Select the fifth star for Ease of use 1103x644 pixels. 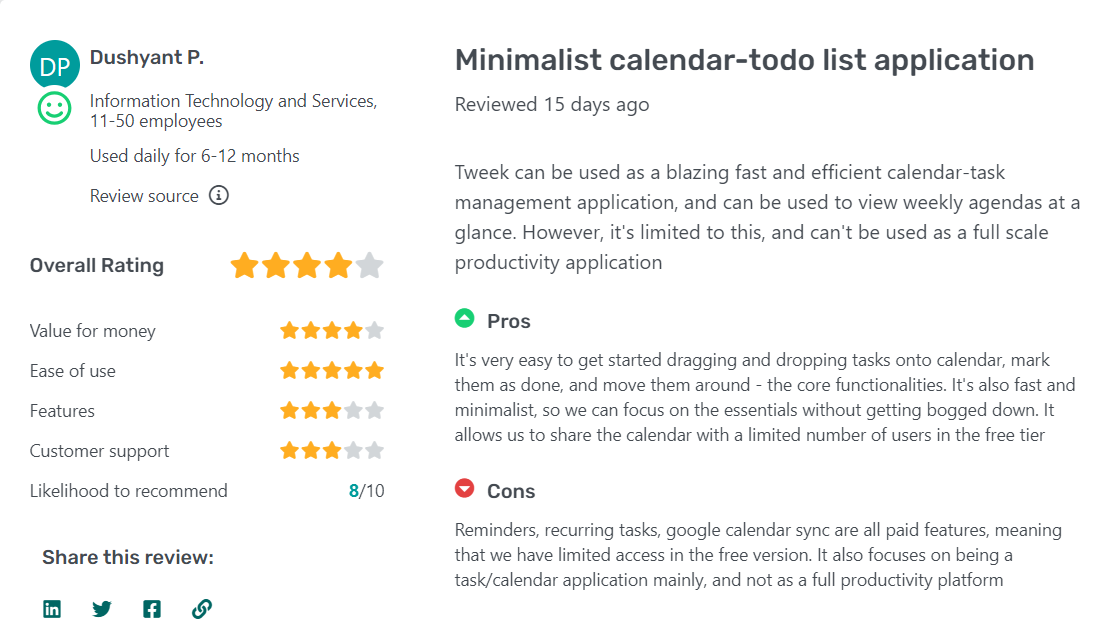[375, 370]
